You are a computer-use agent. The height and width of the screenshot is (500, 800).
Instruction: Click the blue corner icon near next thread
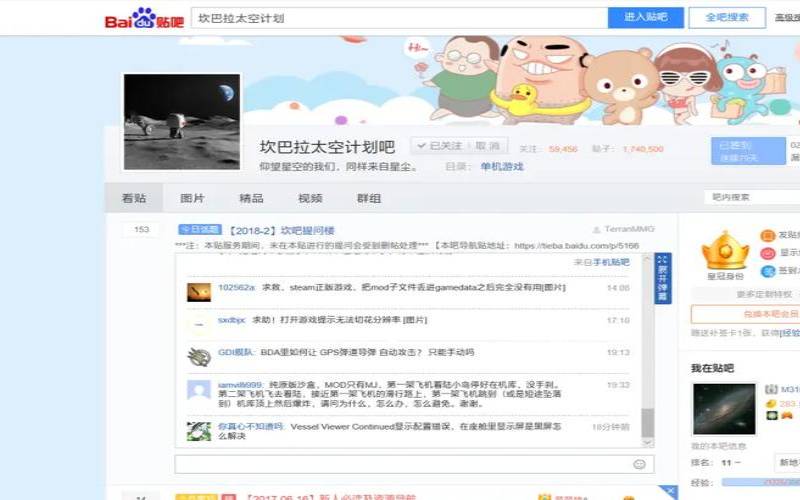click(669, 492)
